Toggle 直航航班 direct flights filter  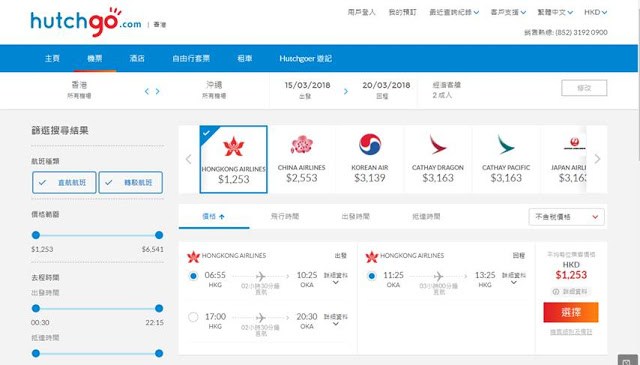click(x=64, y=182)
